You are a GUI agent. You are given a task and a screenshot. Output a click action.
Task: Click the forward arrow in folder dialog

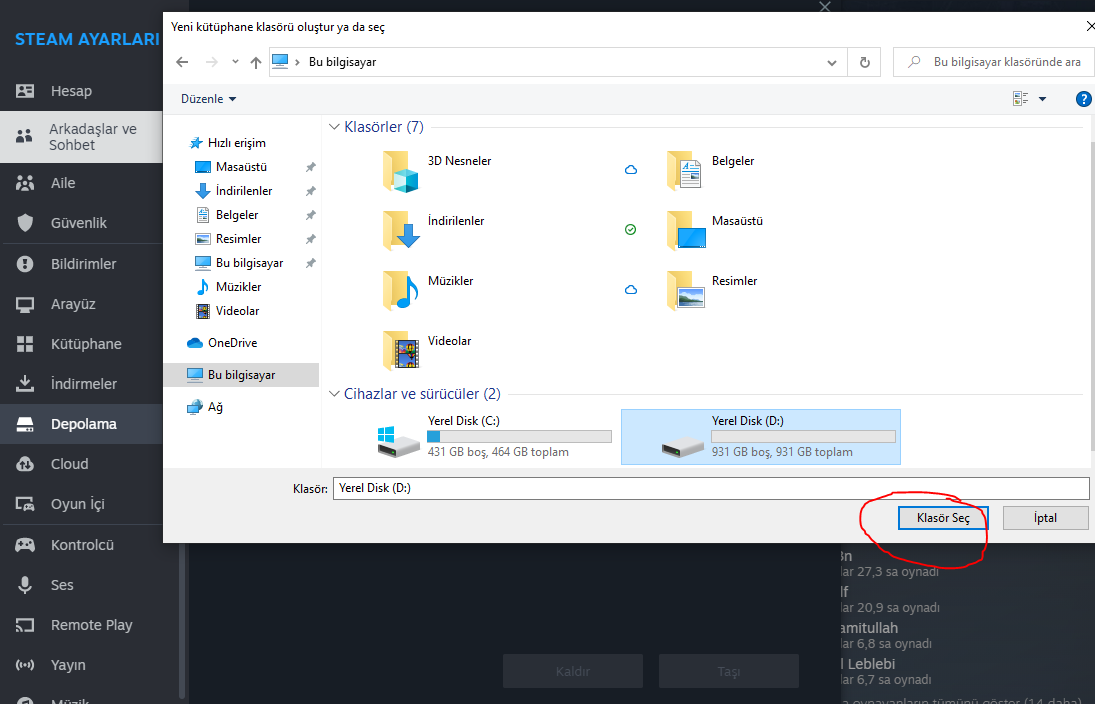[212, 62]
